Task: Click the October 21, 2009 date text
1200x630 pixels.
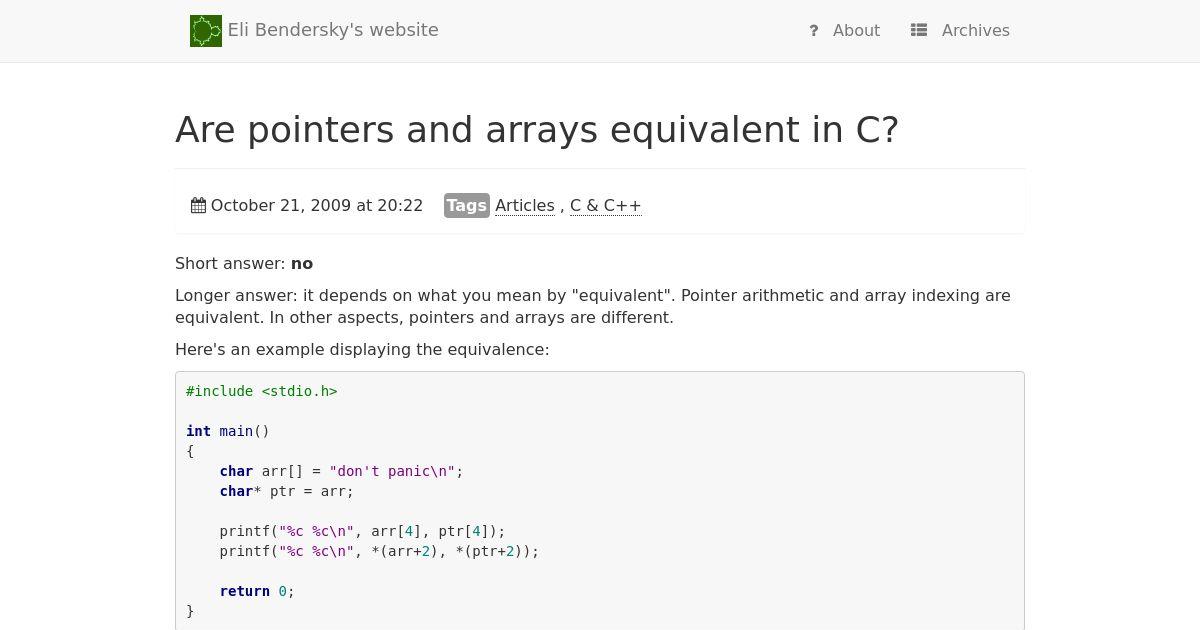Action: coord(316,206)
